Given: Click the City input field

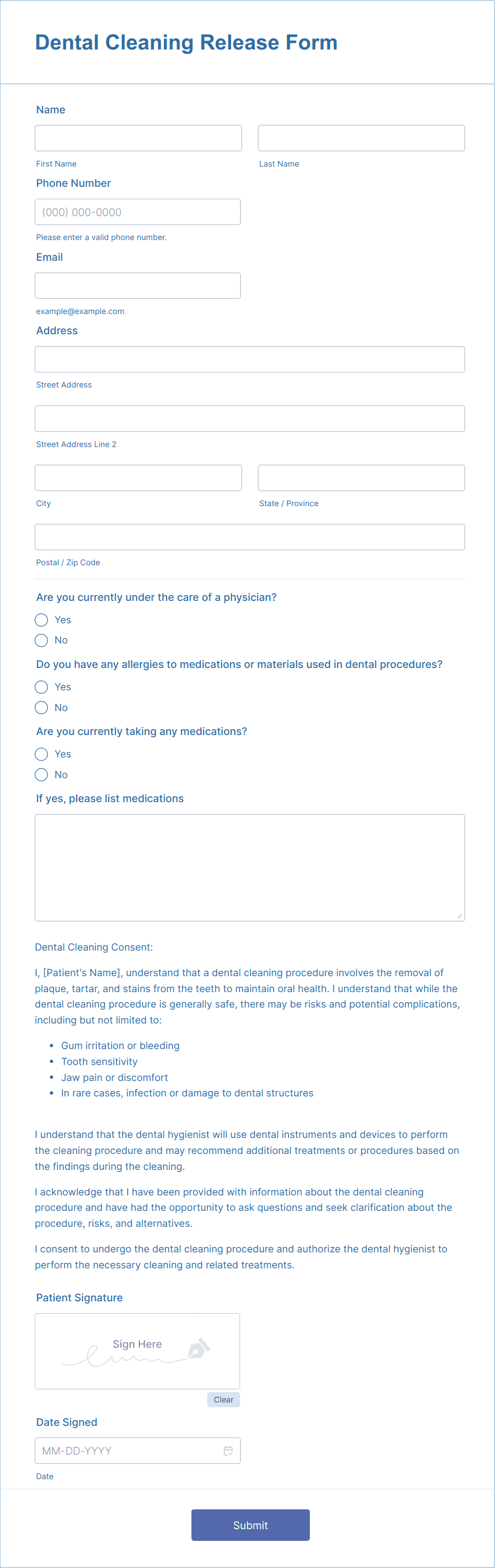Looking at the screenshot, I should [x=138, y=477].
